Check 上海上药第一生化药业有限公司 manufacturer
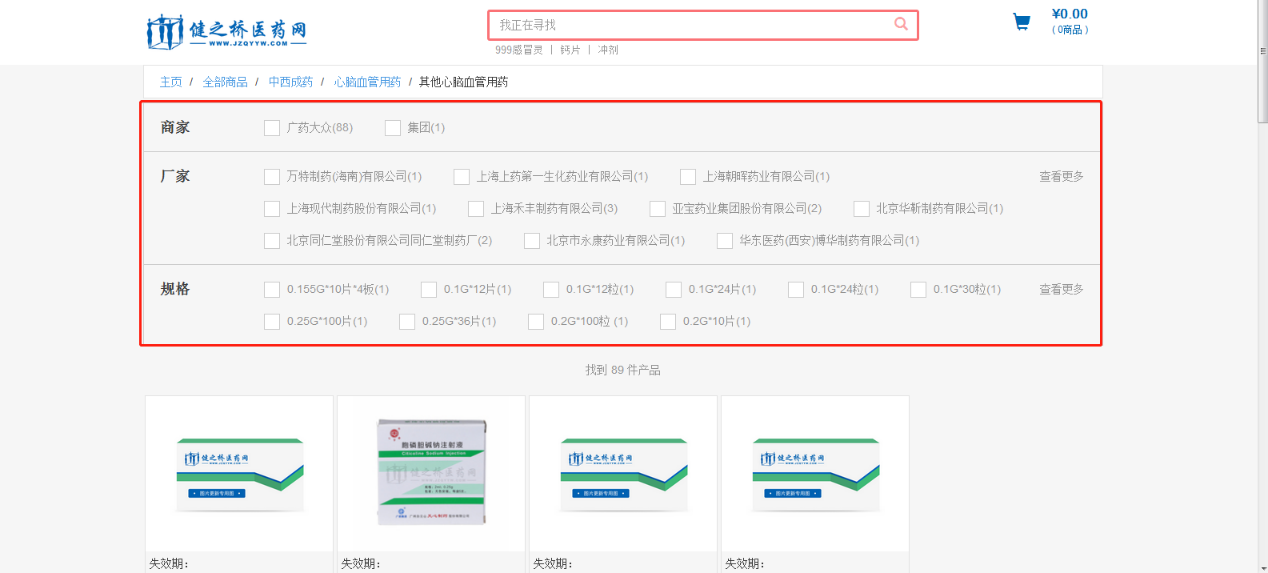 tap(461, 177)
